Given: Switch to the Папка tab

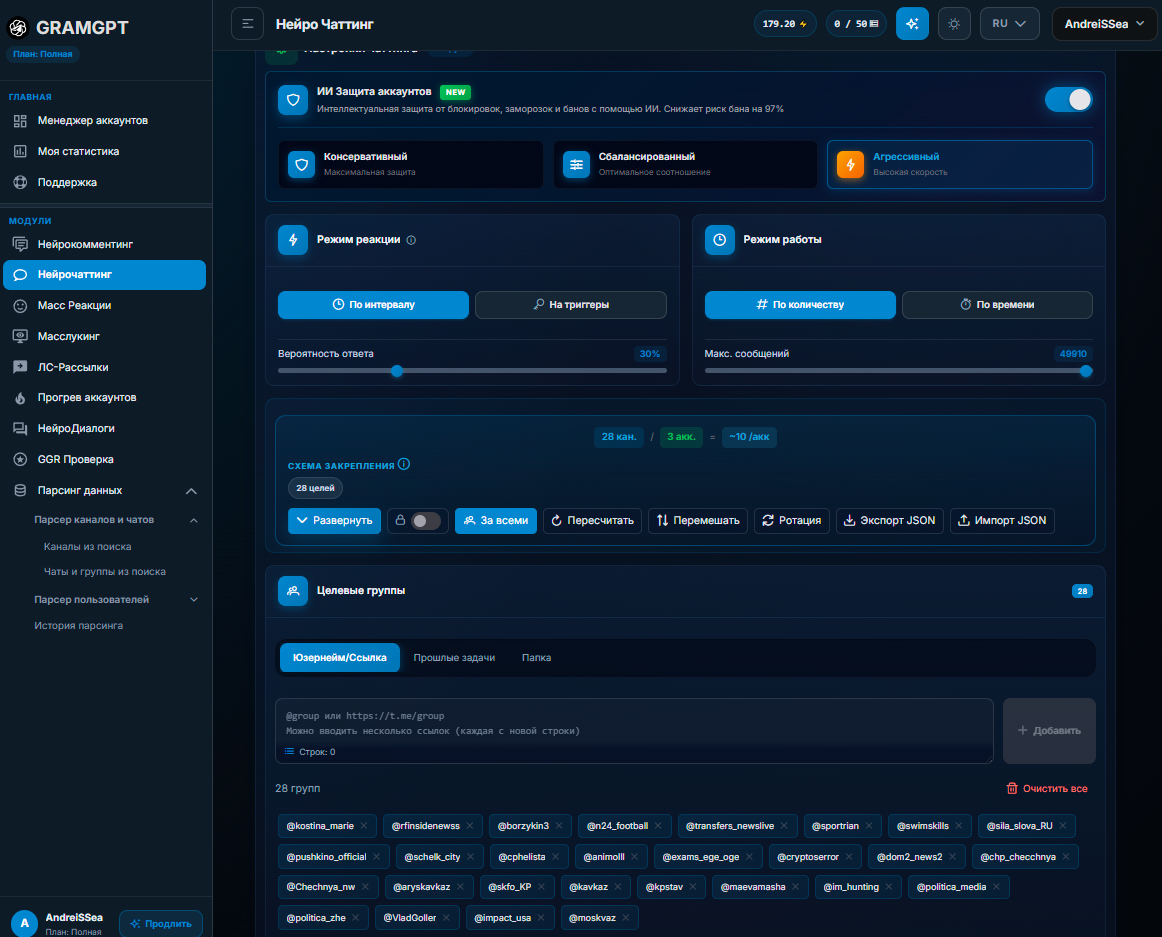Looking at the screenshot, I should coord(537,658).
